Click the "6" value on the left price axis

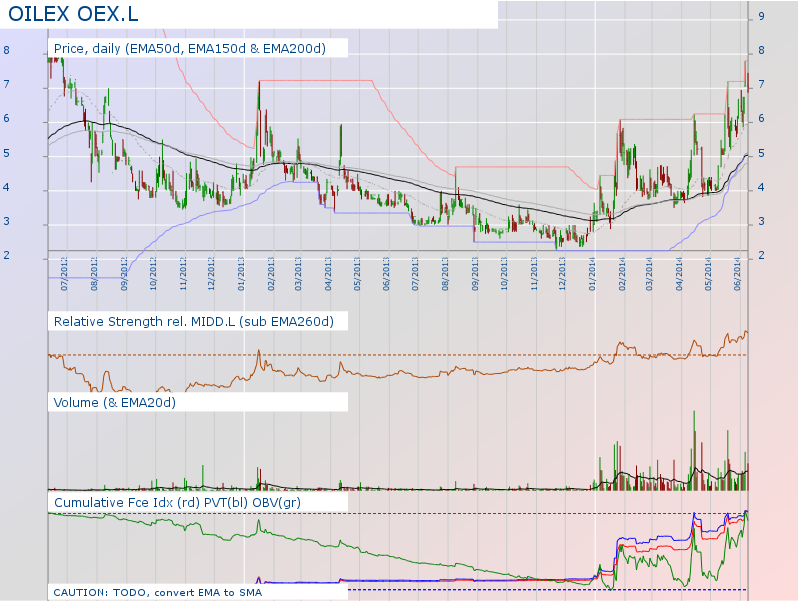click(7, 118)
